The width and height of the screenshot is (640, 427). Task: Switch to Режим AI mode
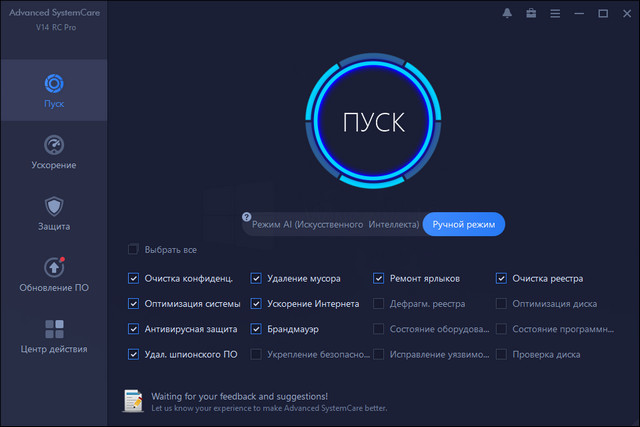click(x=335, y=225)
